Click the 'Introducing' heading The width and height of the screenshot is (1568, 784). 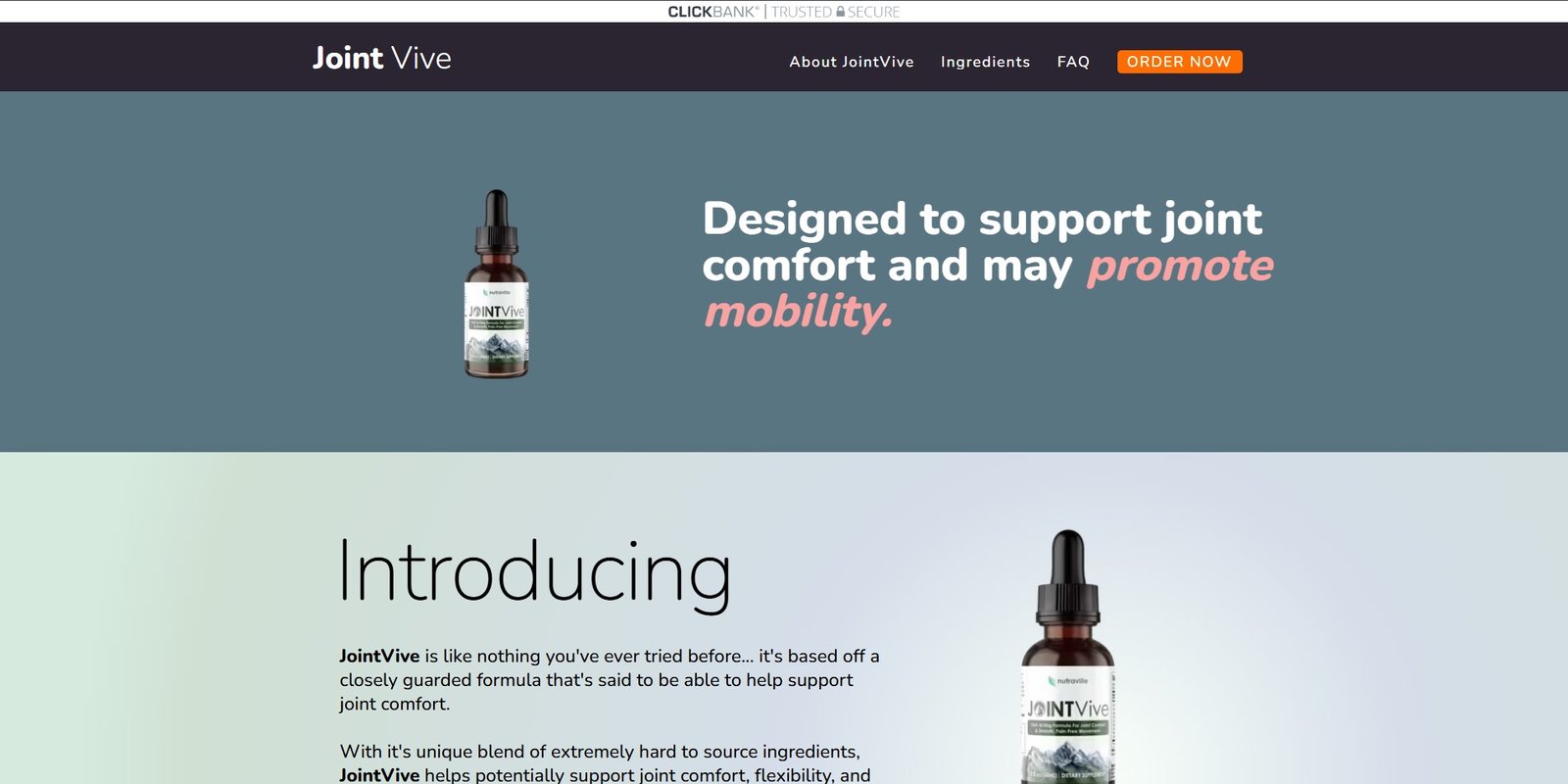534,572
